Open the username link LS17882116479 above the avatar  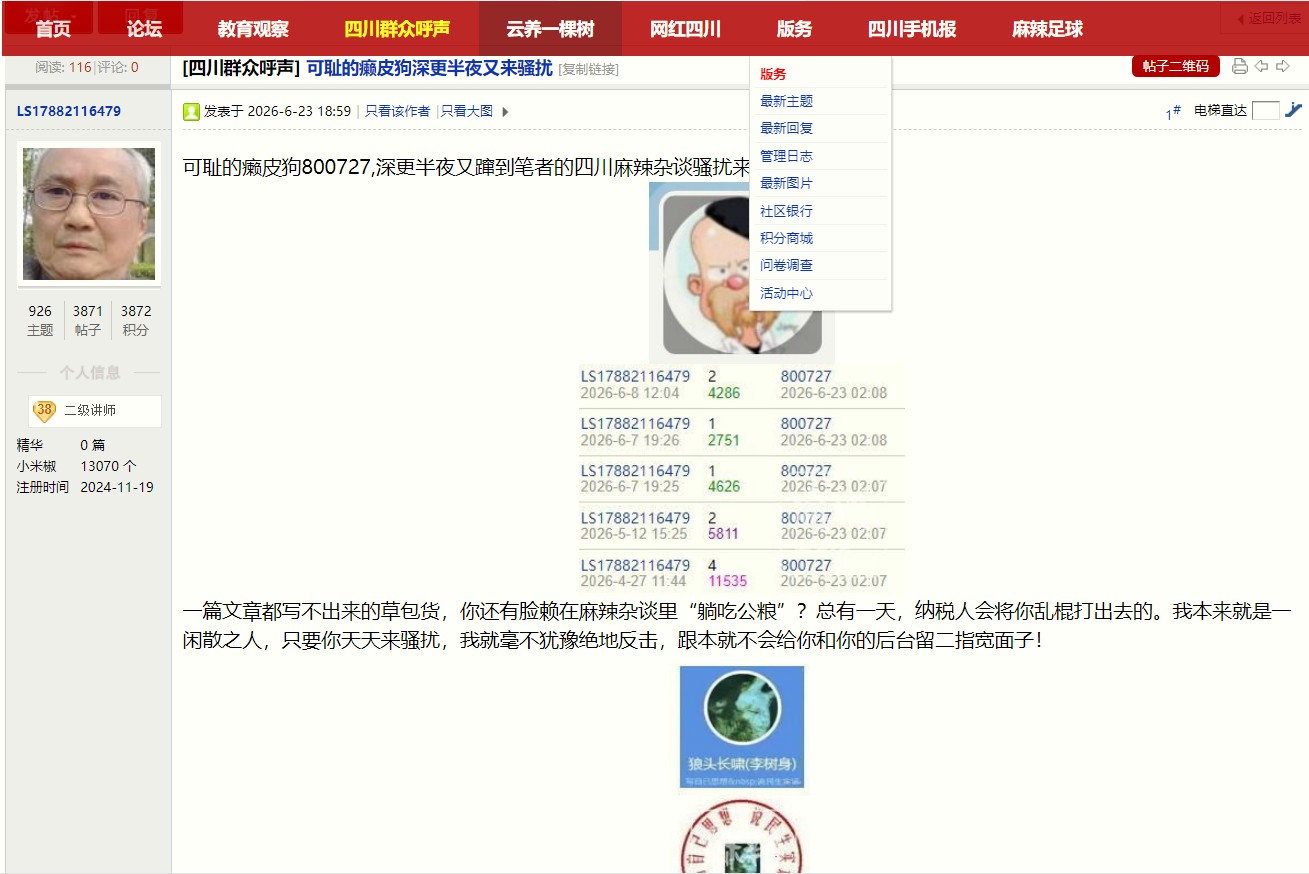pos(69,111)
